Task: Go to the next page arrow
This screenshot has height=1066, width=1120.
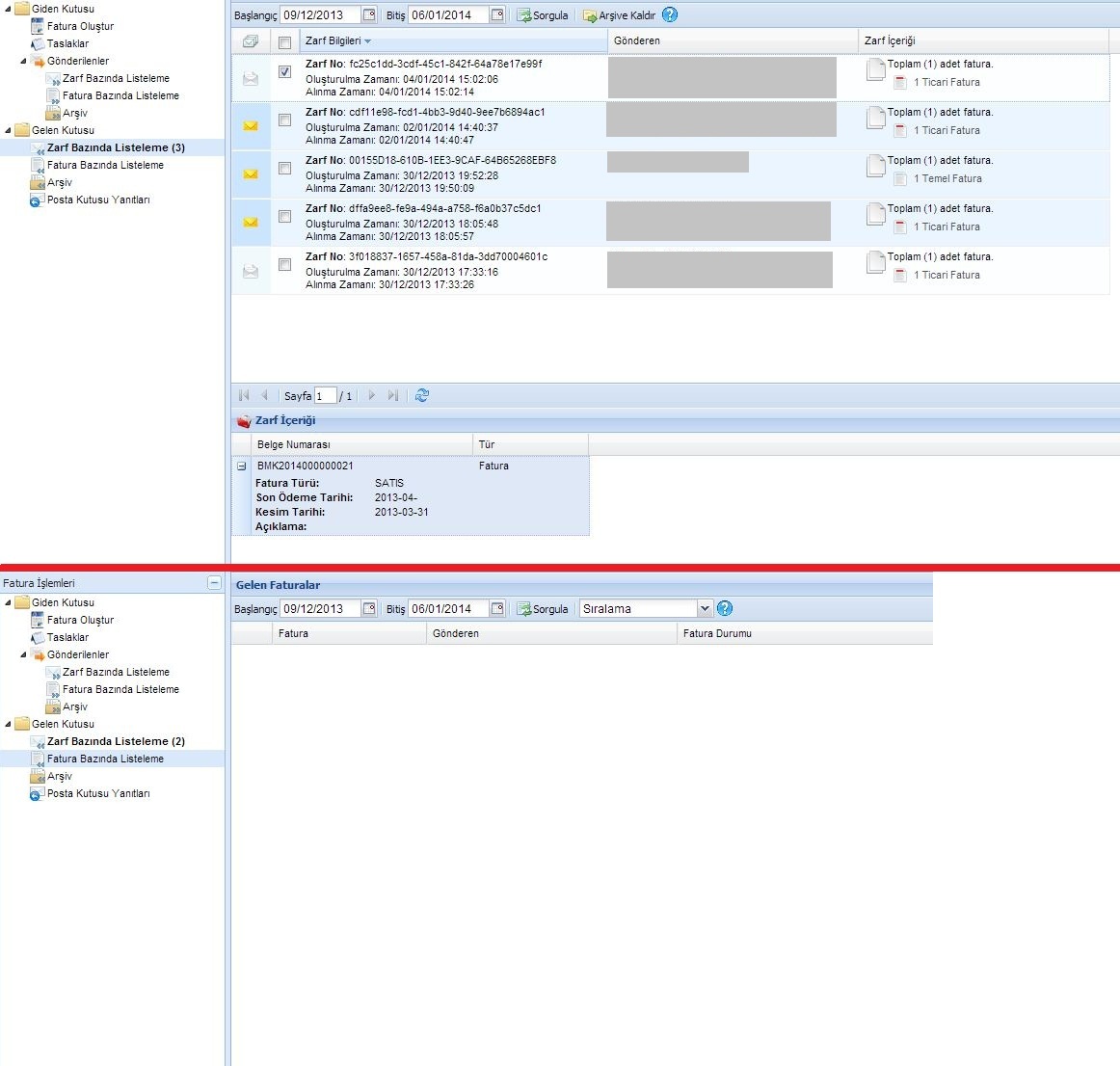Action: point(371,395)
